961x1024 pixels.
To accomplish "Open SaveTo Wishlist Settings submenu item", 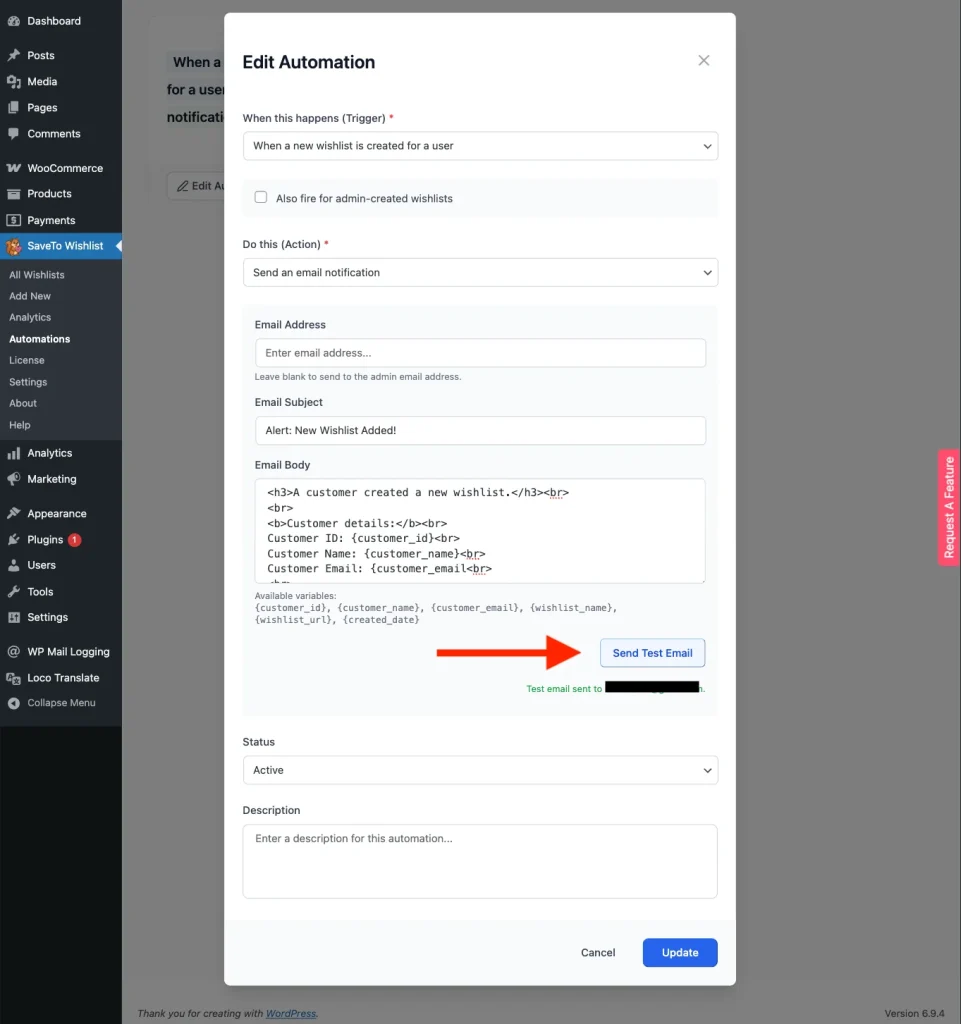I will click(x=28, y=382).
